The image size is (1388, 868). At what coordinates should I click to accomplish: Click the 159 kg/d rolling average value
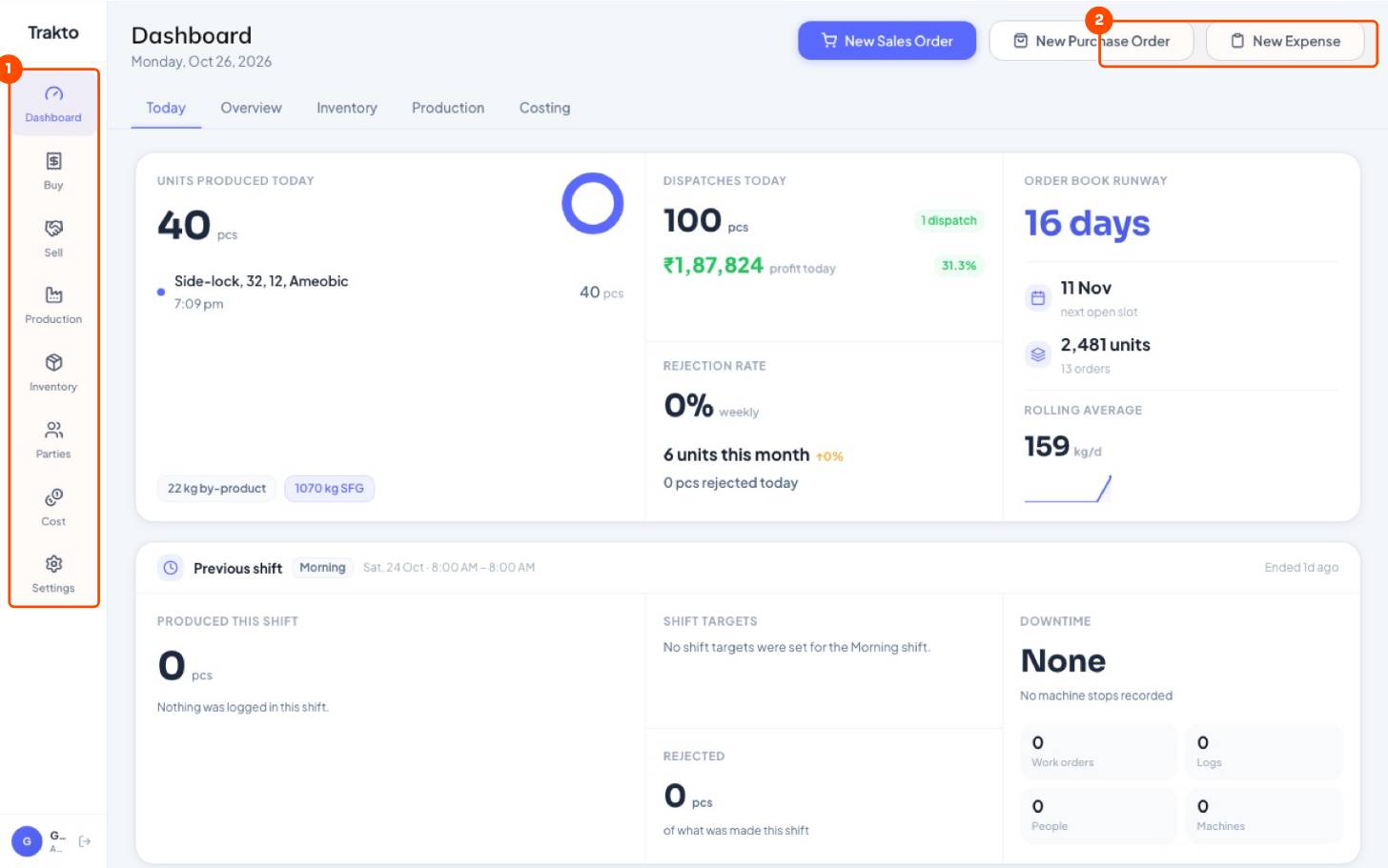(1062, 447)
